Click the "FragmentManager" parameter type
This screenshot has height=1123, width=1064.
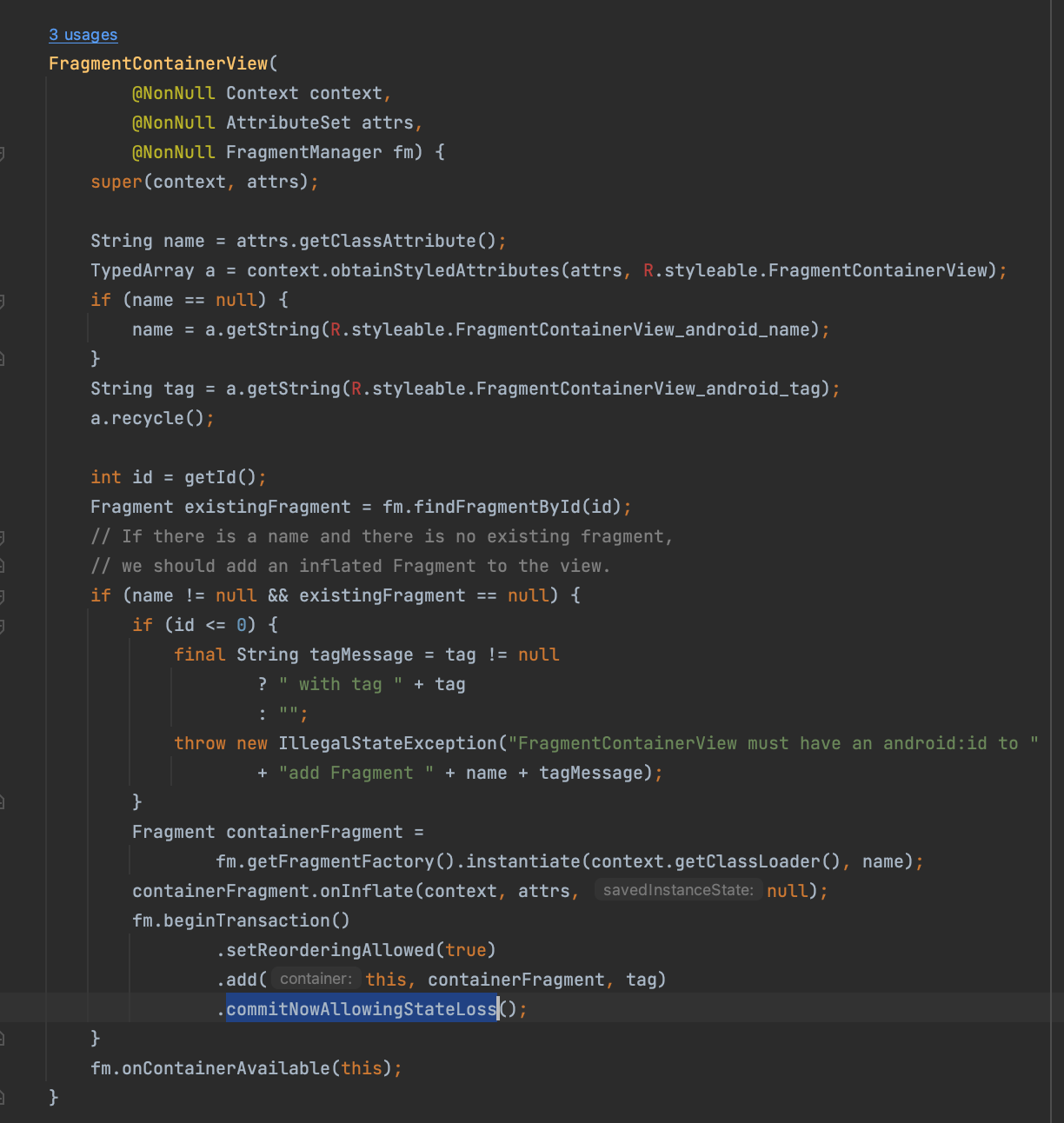coord(303,152)
